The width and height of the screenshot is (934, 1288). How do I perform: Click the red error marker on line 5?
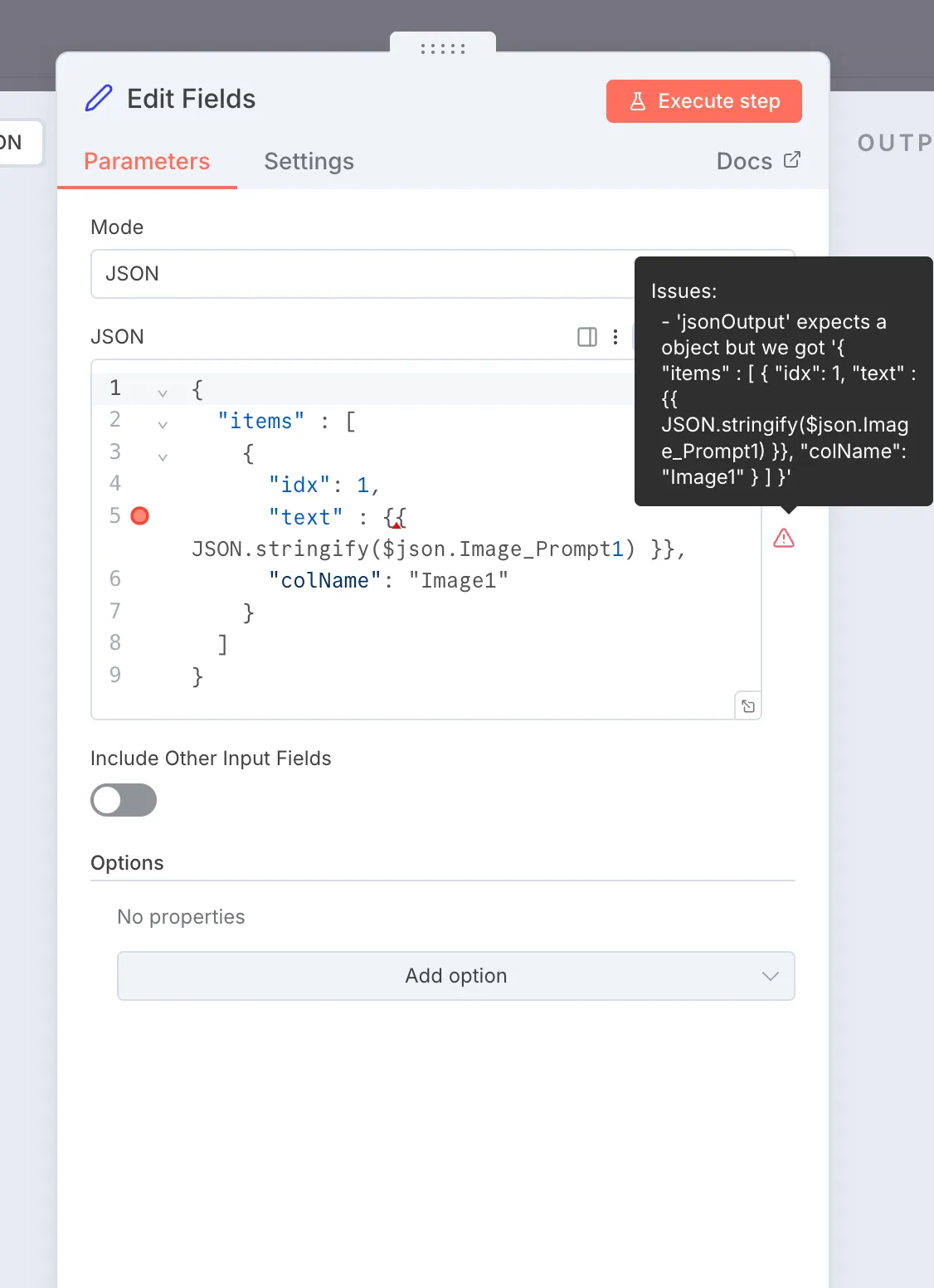coord(140,516)
